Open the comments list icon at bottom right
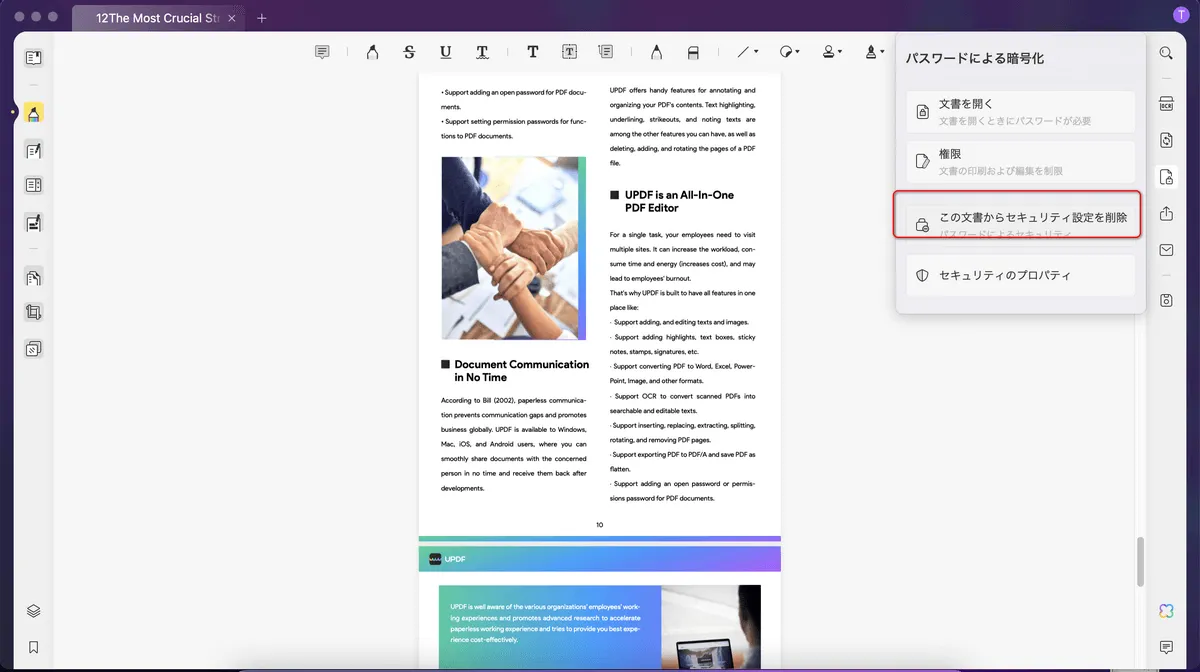The width and height of the screenshot is (1200, 672). click(x=1166, y=647)
